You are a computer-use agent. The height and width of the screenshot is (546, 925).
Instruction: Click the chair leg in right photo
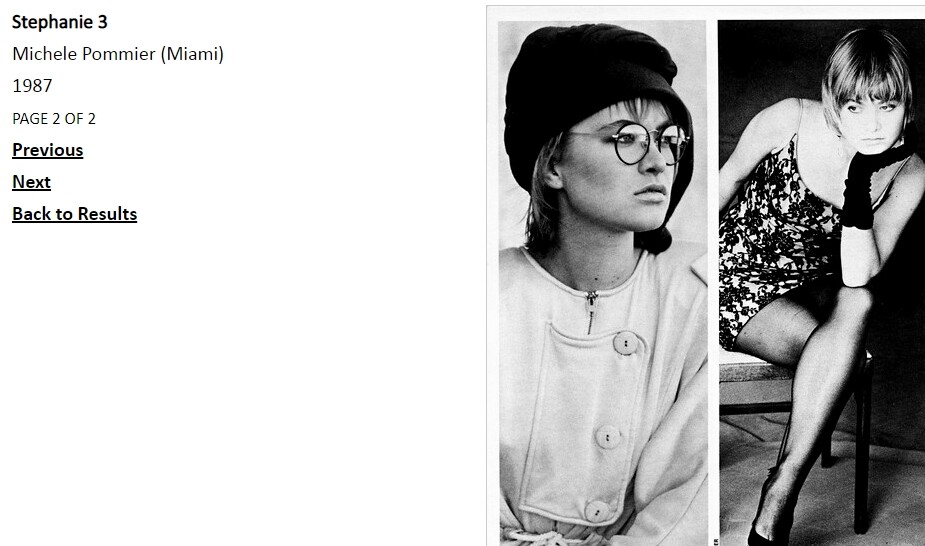[862, 442]
